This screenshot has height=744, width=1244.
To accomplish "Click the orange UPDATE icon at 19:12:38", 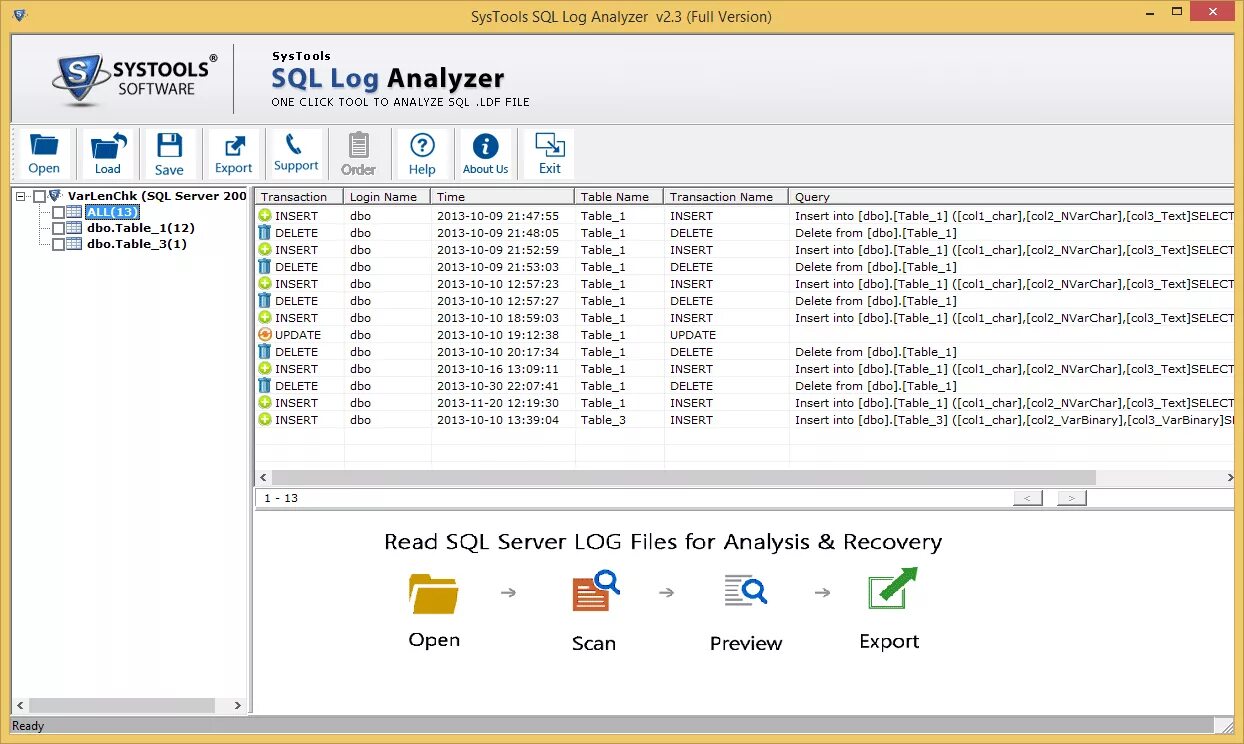I will [x=265, y=335].
